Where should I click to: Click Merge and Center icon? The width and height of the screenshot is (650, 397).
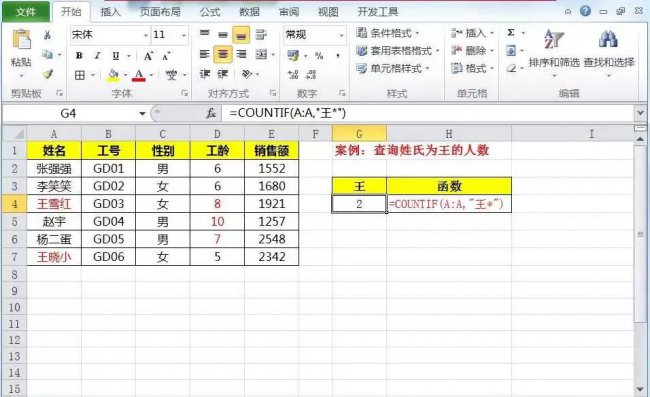coord(261,54)
